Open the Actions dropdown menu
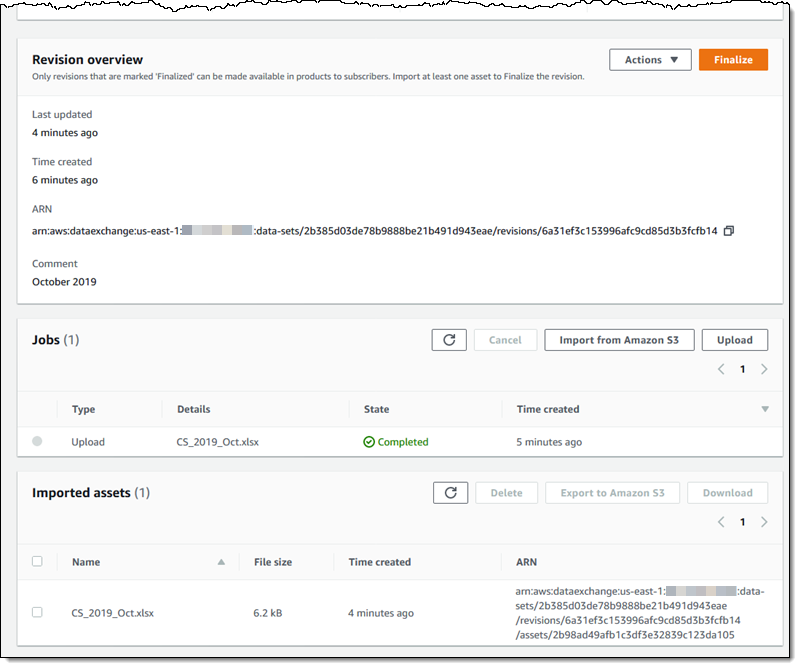The image size is (800, 668). tap(650, 60)
